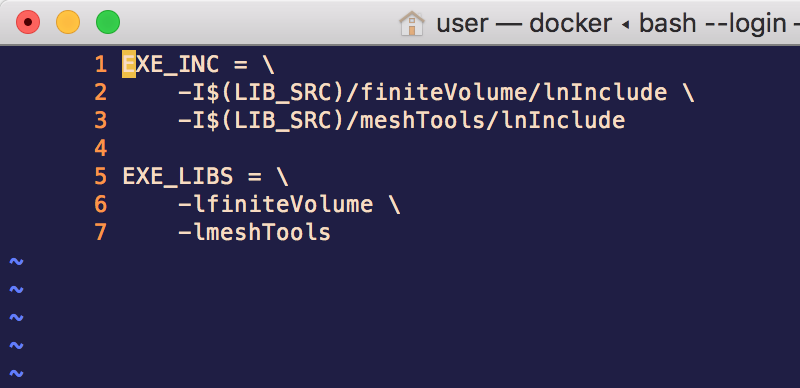Click the backslash after EXE_LIBS =
Screen dimensions: 800x388
click(282, 177)
